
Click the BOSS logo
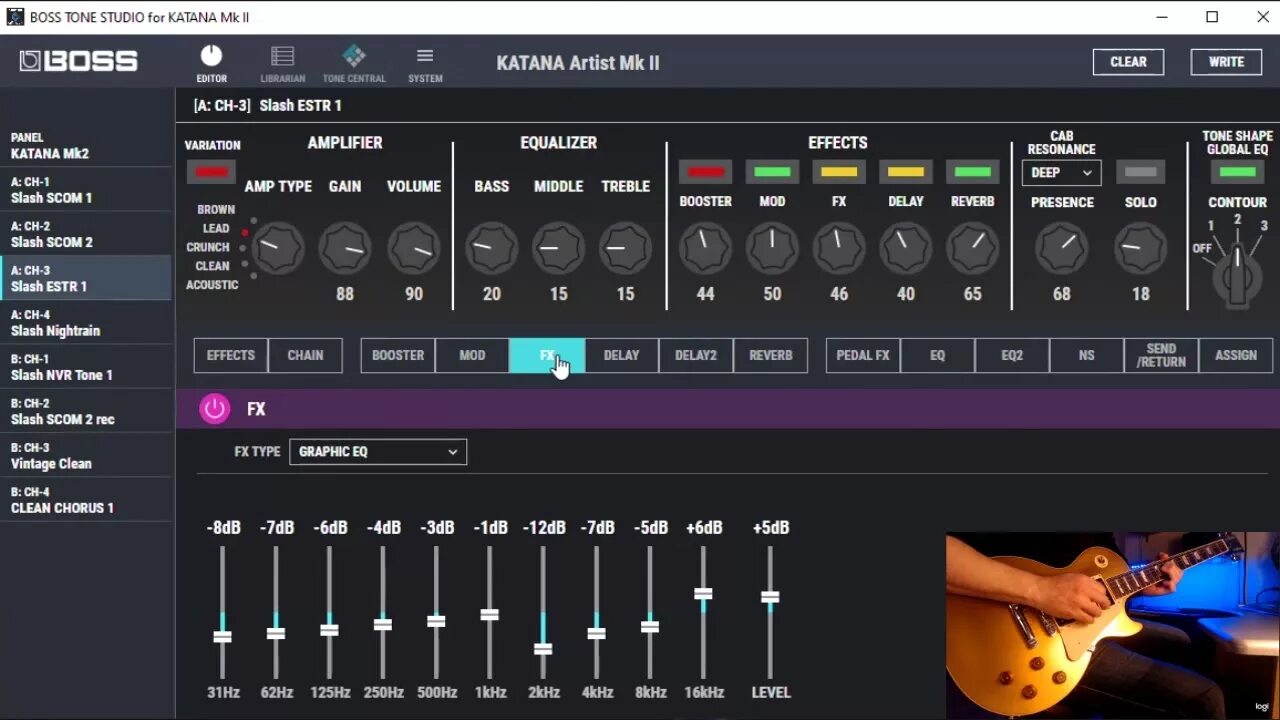(78, 61)
